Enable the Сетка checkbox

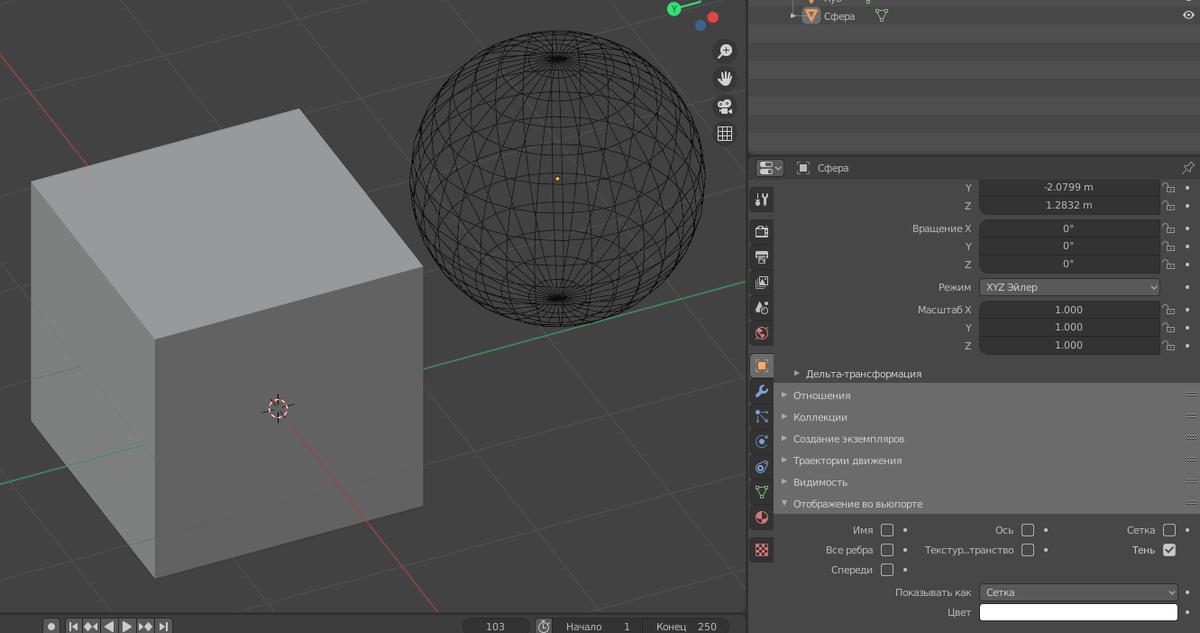pyautogui.click(x=1169, y=530)
